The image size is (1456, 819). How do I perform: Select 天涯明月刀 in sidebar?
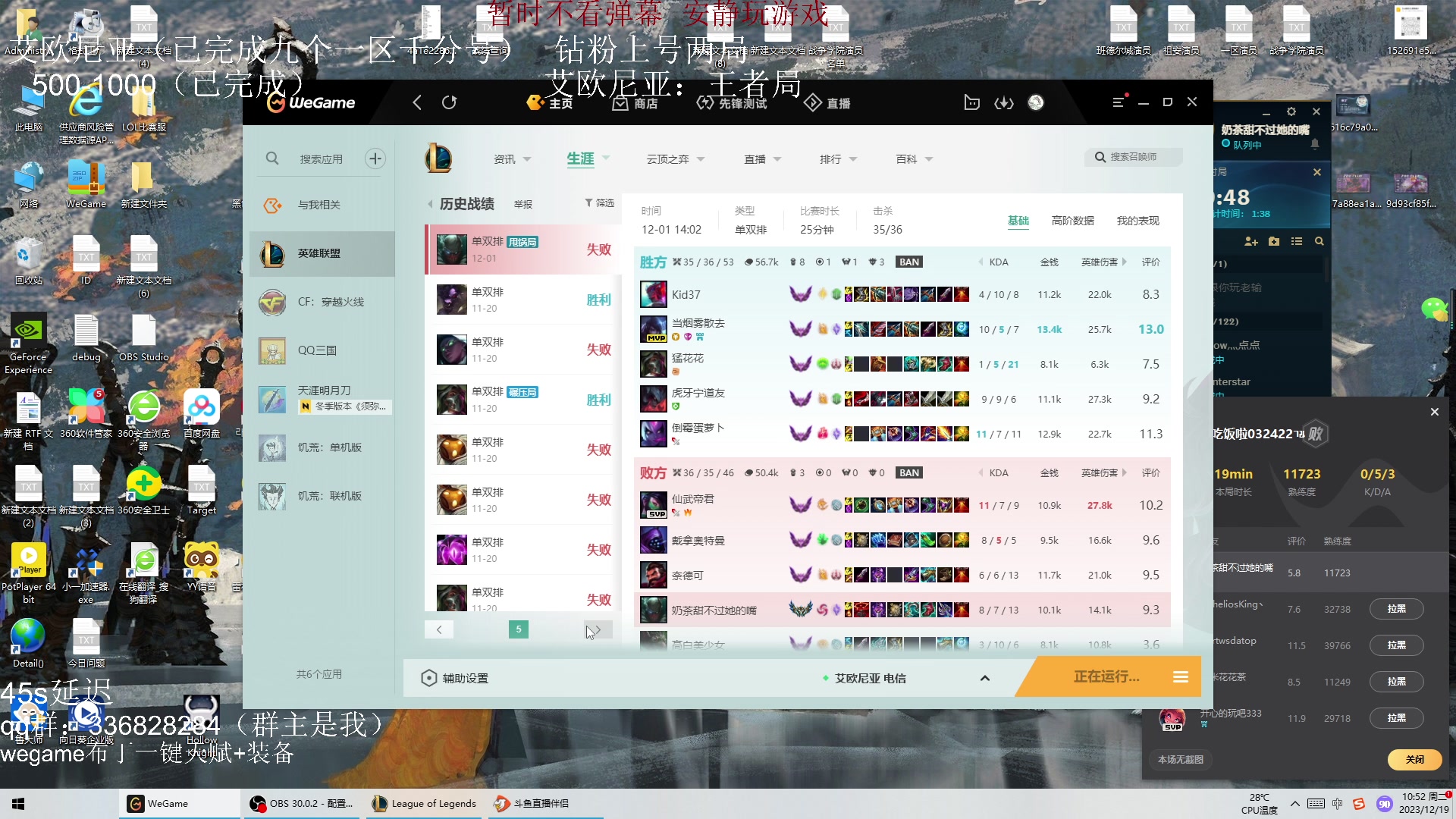point(322,399)
